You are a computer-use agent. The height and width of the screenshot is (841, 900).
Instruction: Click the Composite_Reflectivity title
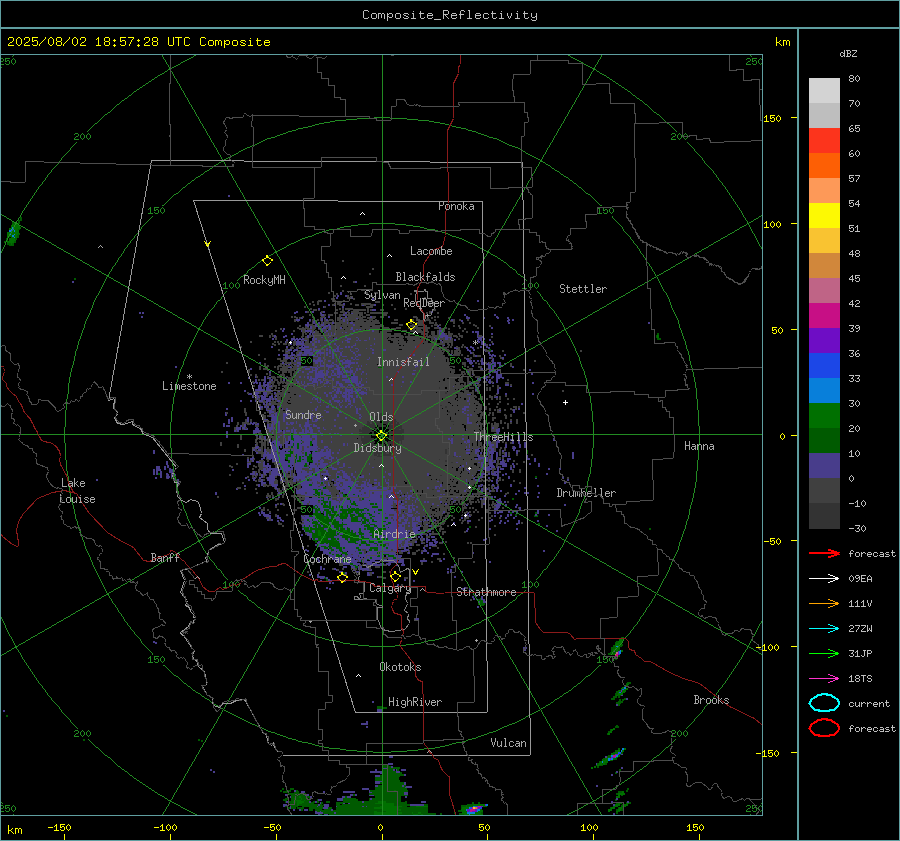450,15
